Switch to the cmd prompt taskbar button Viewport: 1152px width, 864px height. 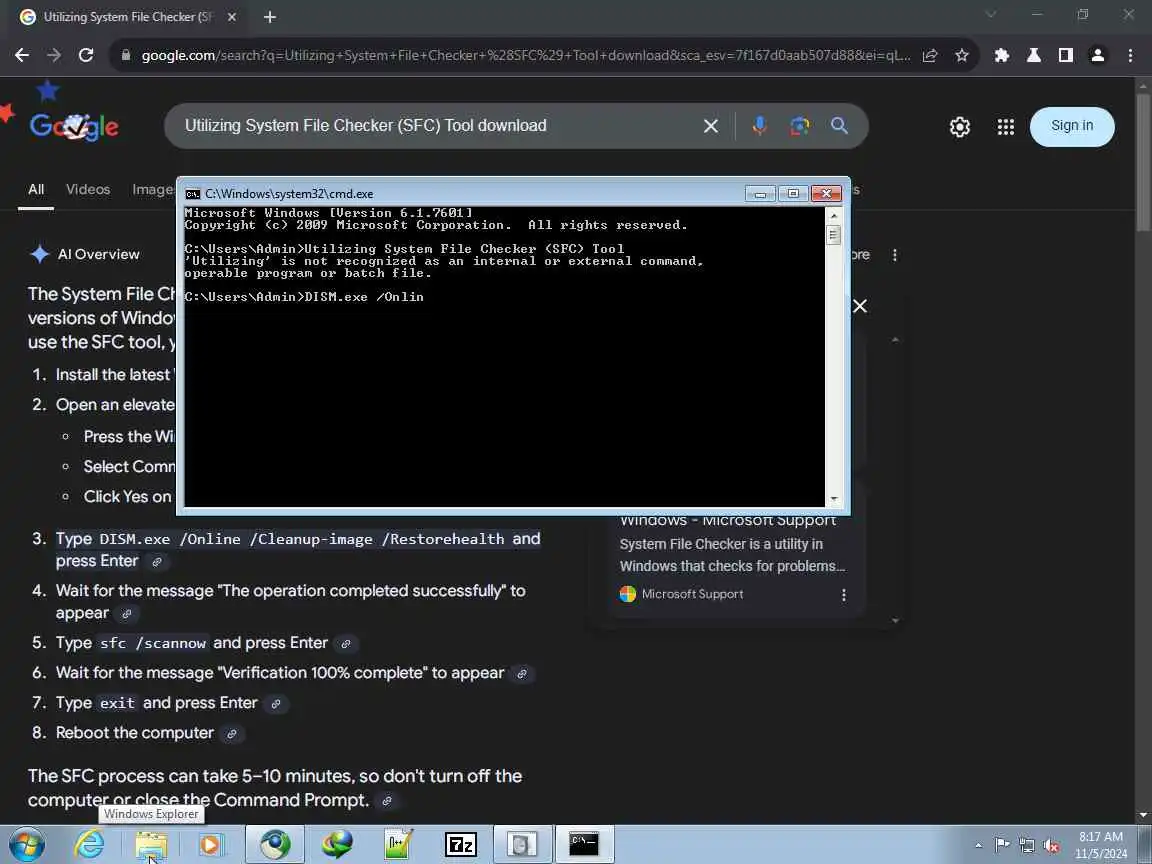click(584, 844)
